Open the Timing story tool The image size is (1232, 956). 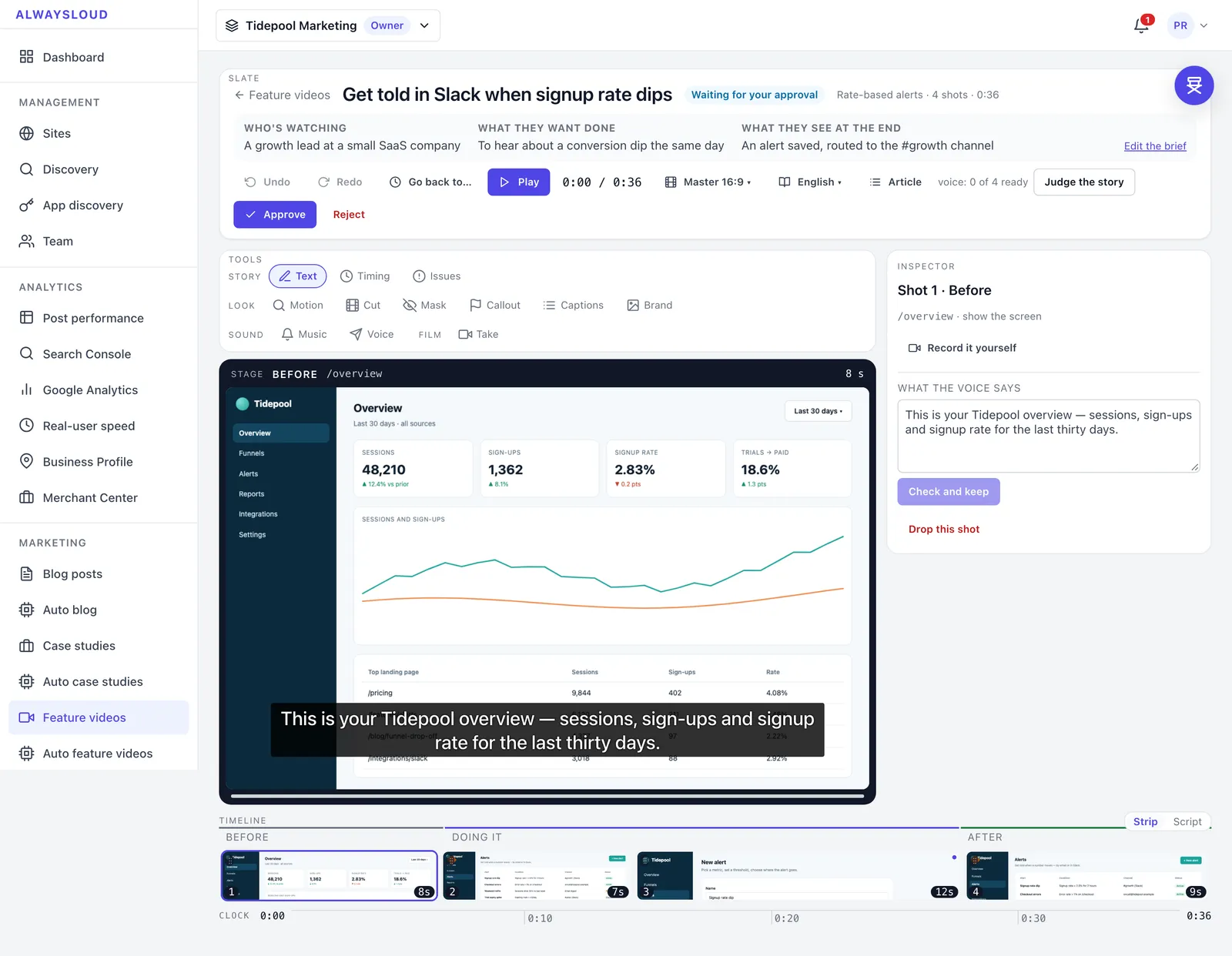[x=365, y=276]
